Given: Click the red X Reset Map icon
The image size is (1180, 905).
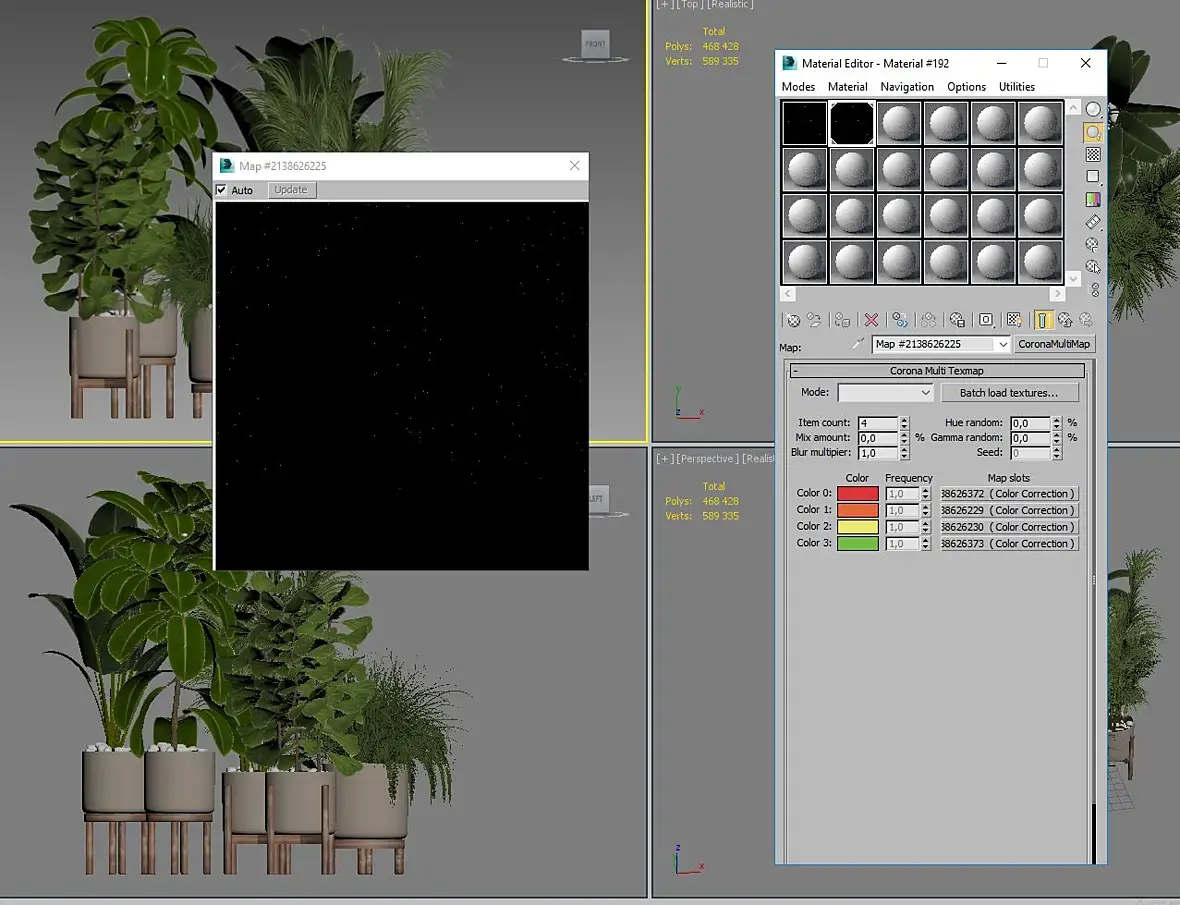Looking at the screenshot, I should pos(871,320).
